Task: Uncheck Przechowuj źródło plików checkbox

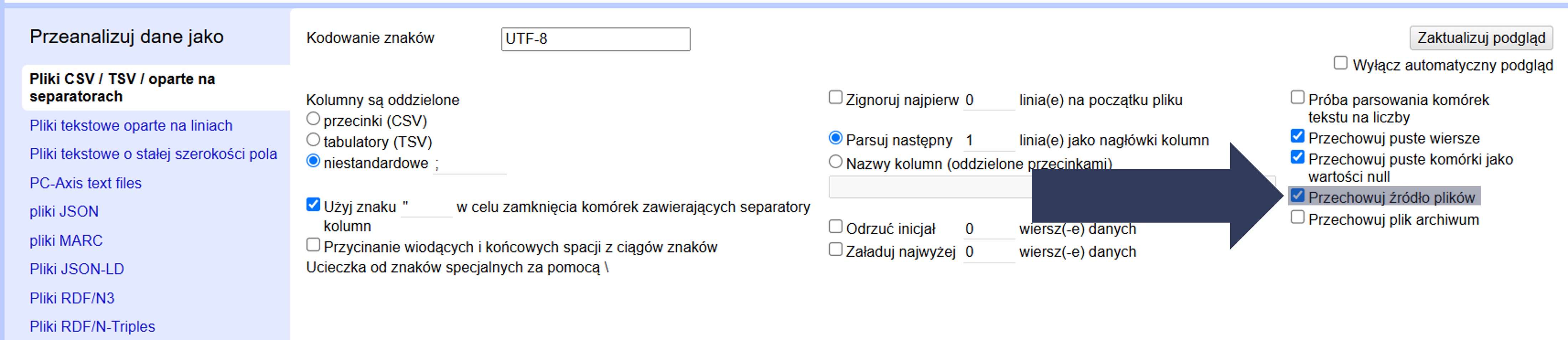Action: [1297, 196]
